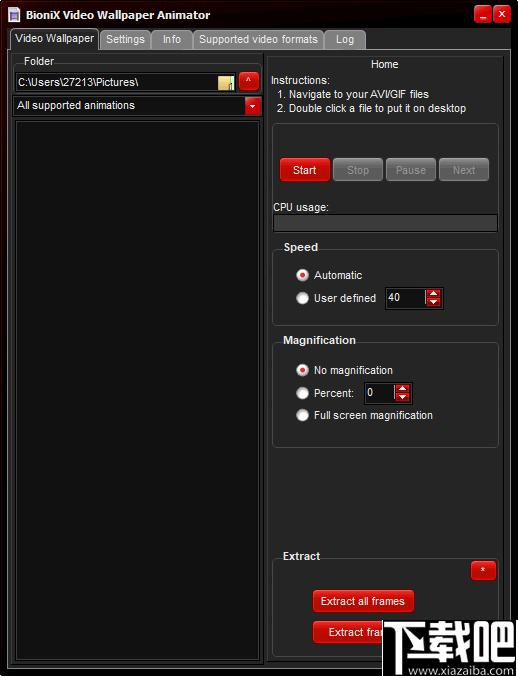Click the CPU usage progress bar

point(385,223)
